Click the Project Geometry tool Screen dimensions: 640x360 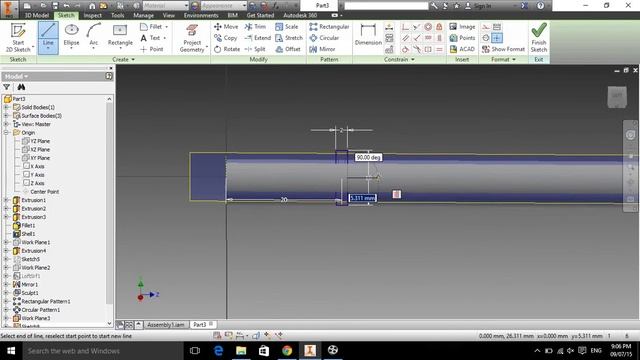coord(192,38)
